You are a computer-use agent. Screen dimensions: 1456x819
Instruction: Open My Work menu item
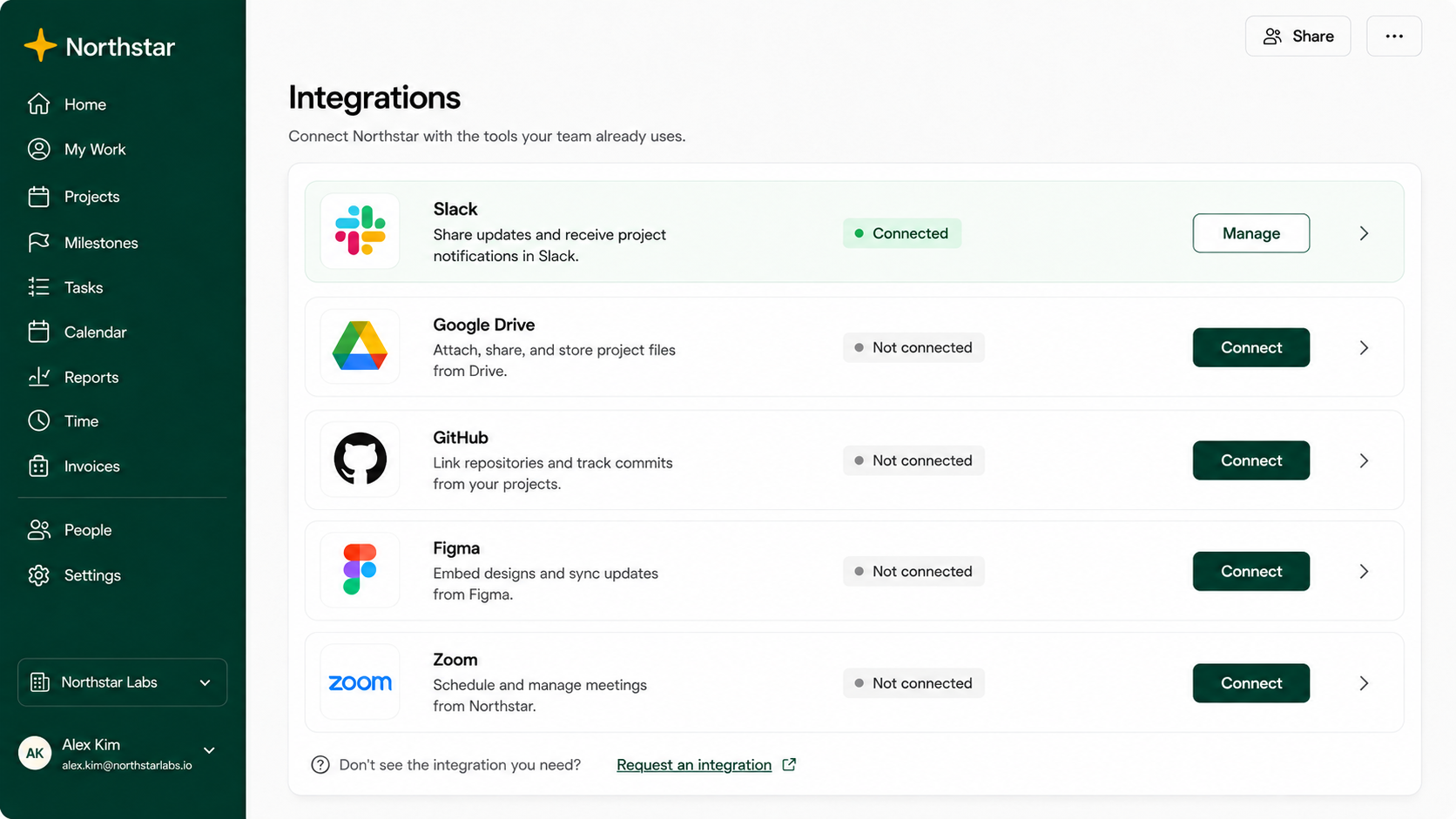click(x=95, y=150)
